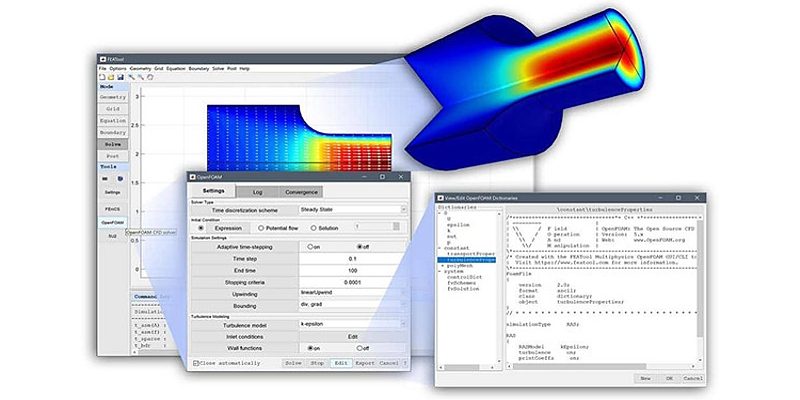The height and width of the screenshot is (400, 800).
Task: Open the Boundary menu in menu bar
Action: coord(199,68)
